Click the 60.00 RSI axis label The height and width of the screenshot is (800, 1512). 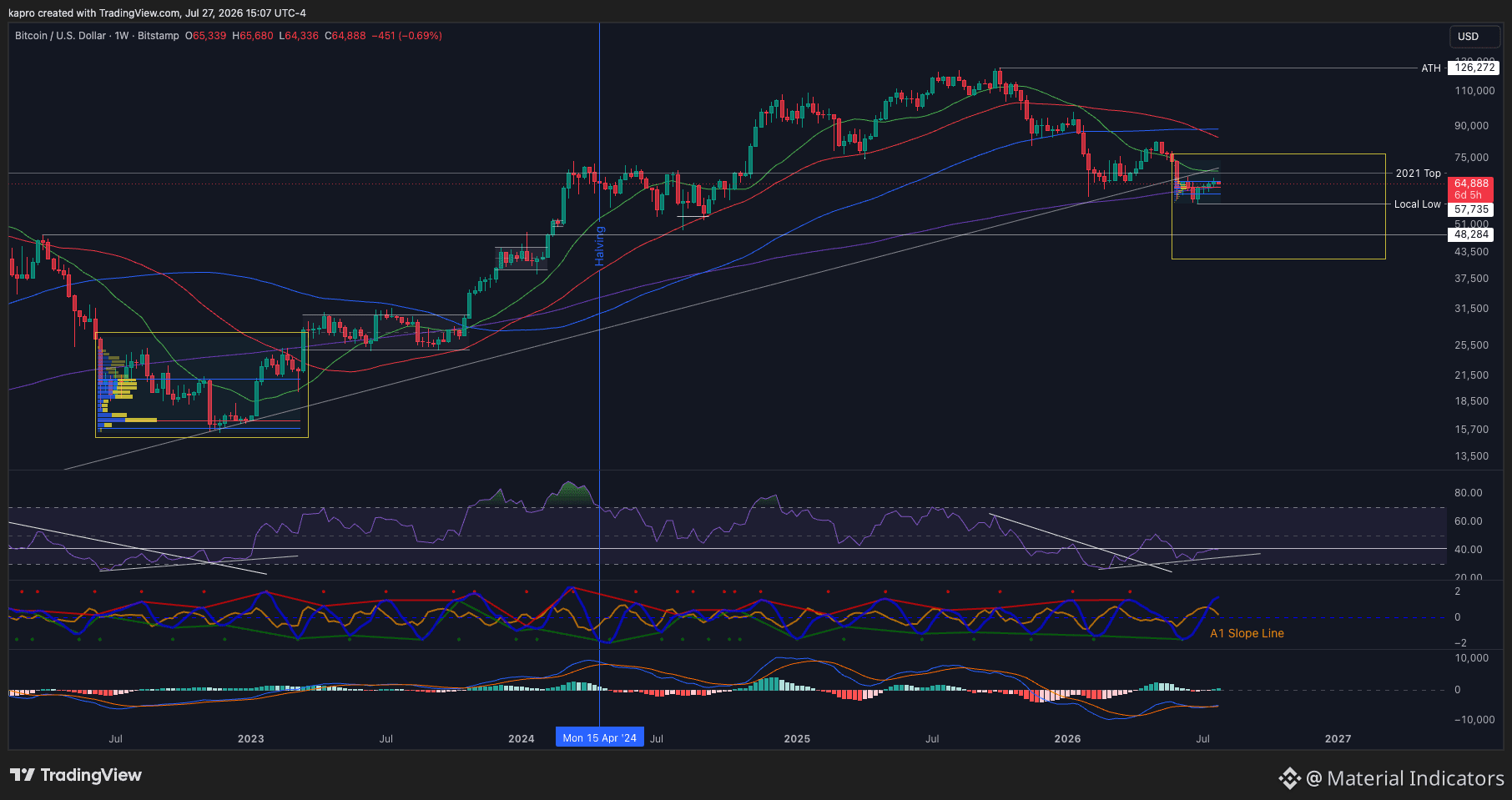coord(1469,521)
